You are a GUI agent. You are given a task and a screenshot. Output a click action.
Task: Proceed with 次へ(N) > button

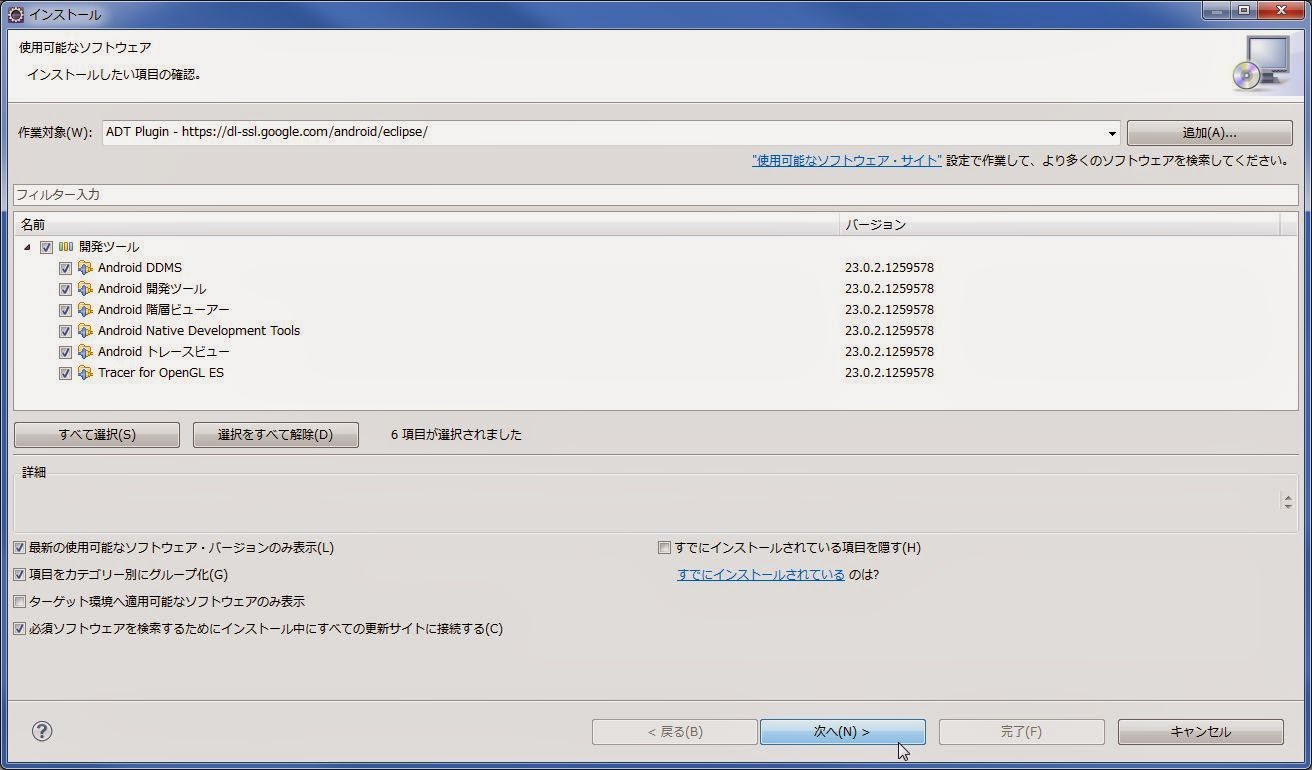tap(842, 732)
